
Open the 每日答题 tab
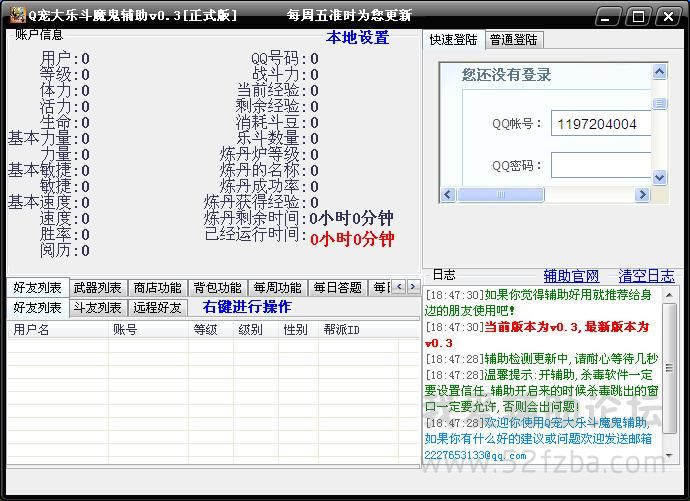[x=338, y=288]
